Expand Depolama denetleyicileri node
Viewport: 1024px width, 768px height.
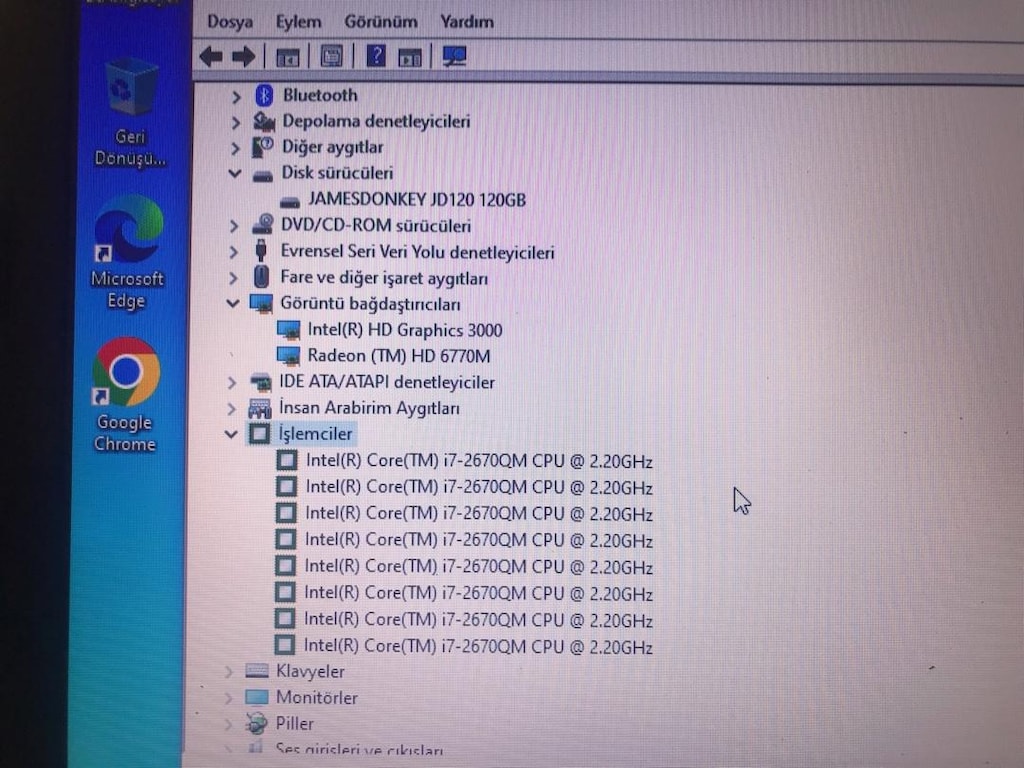pos(236,123)
